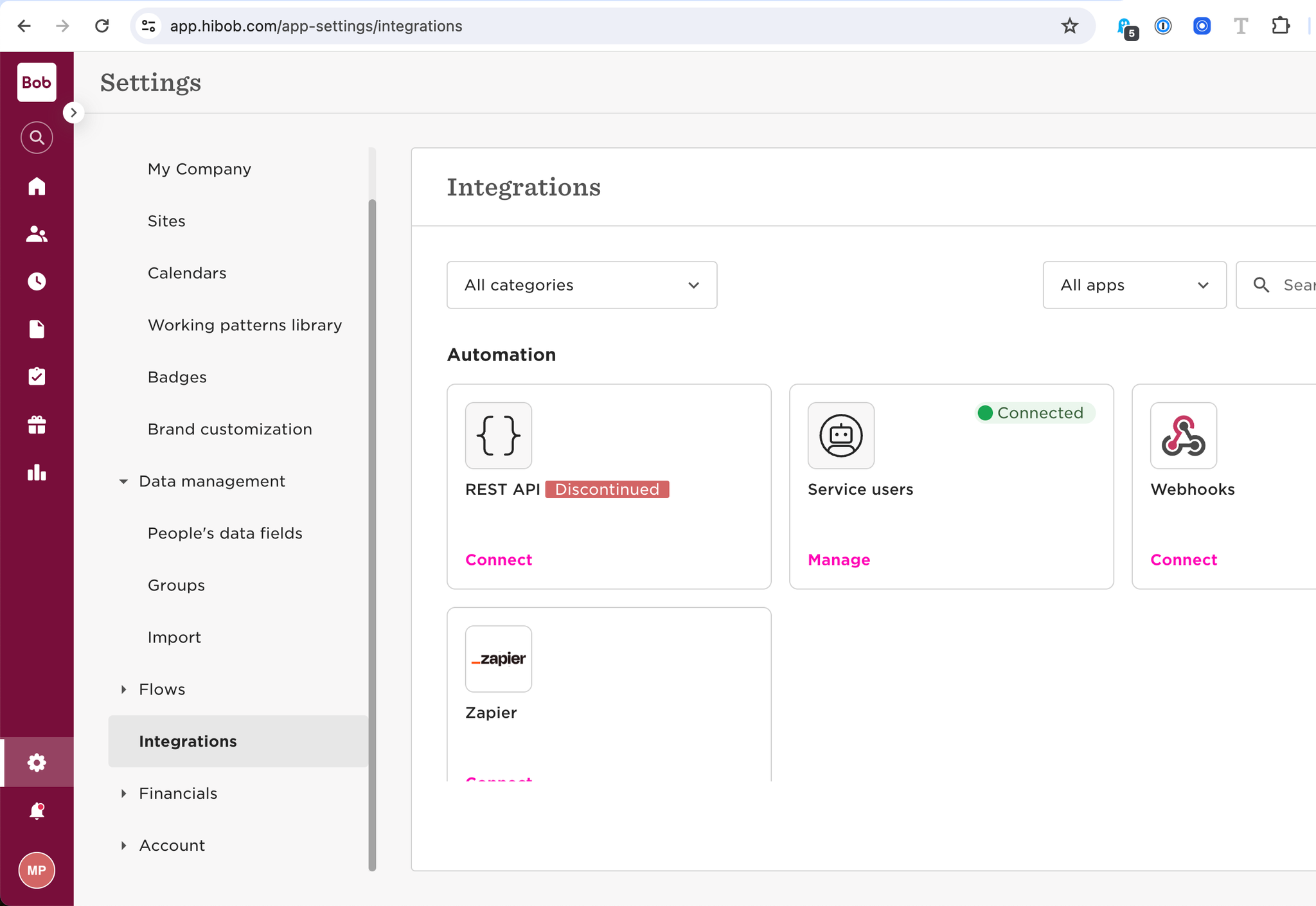Click the notifications bell icon
The width and height of the screenshot is (1316, 906).
point(37,811)
